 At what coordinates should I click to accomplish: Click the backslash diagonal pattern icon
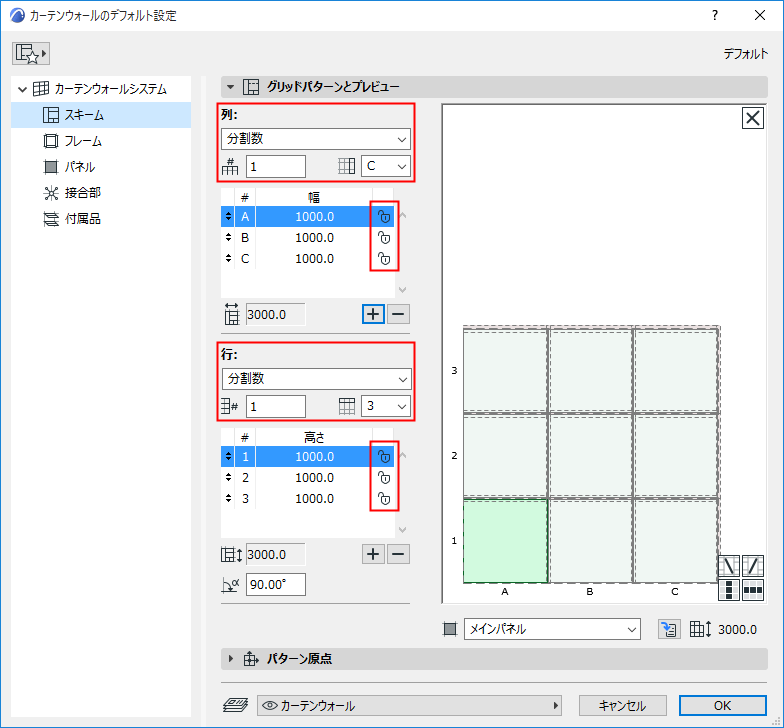pos(728,566)
